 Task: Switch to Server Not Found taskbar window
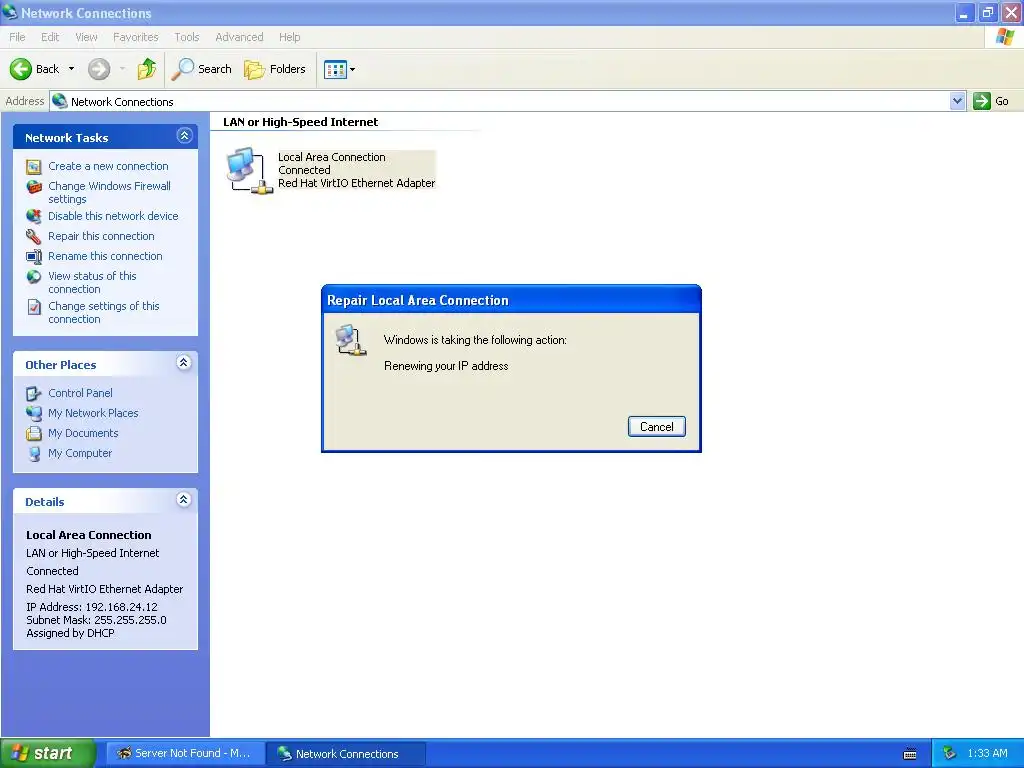click(x=186, y=754)
